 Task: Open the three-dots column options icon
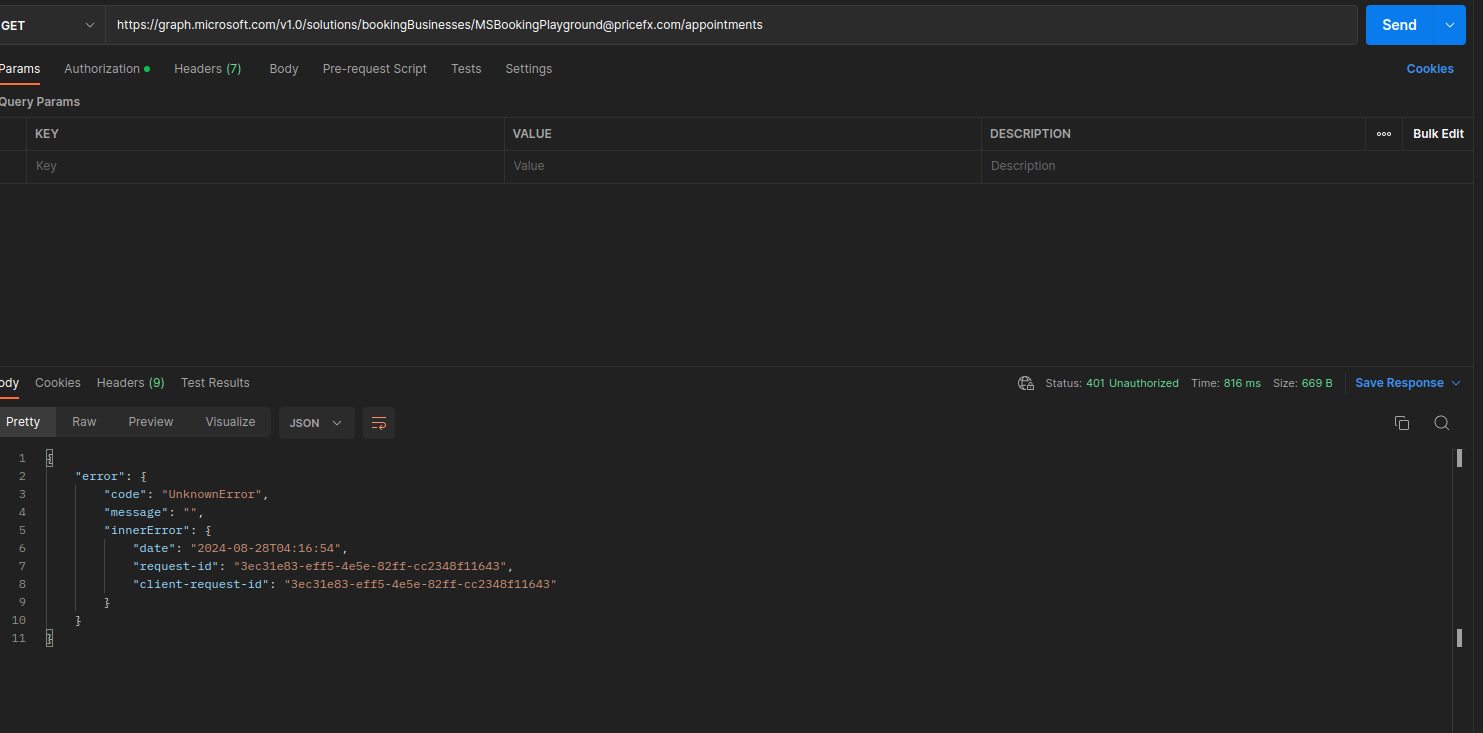coord(1383,134)
